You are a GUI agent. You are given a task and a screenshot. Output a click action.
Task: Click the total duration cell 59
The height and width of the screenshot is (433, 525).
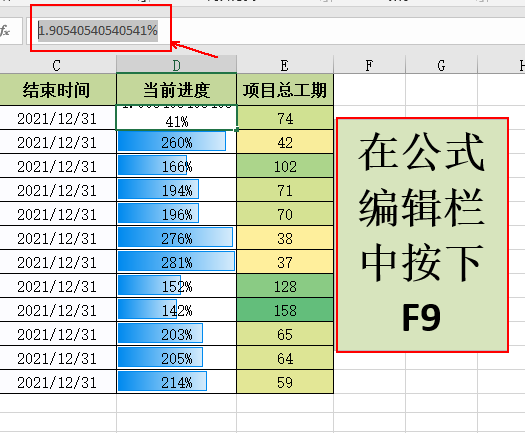tap(285, 382)
